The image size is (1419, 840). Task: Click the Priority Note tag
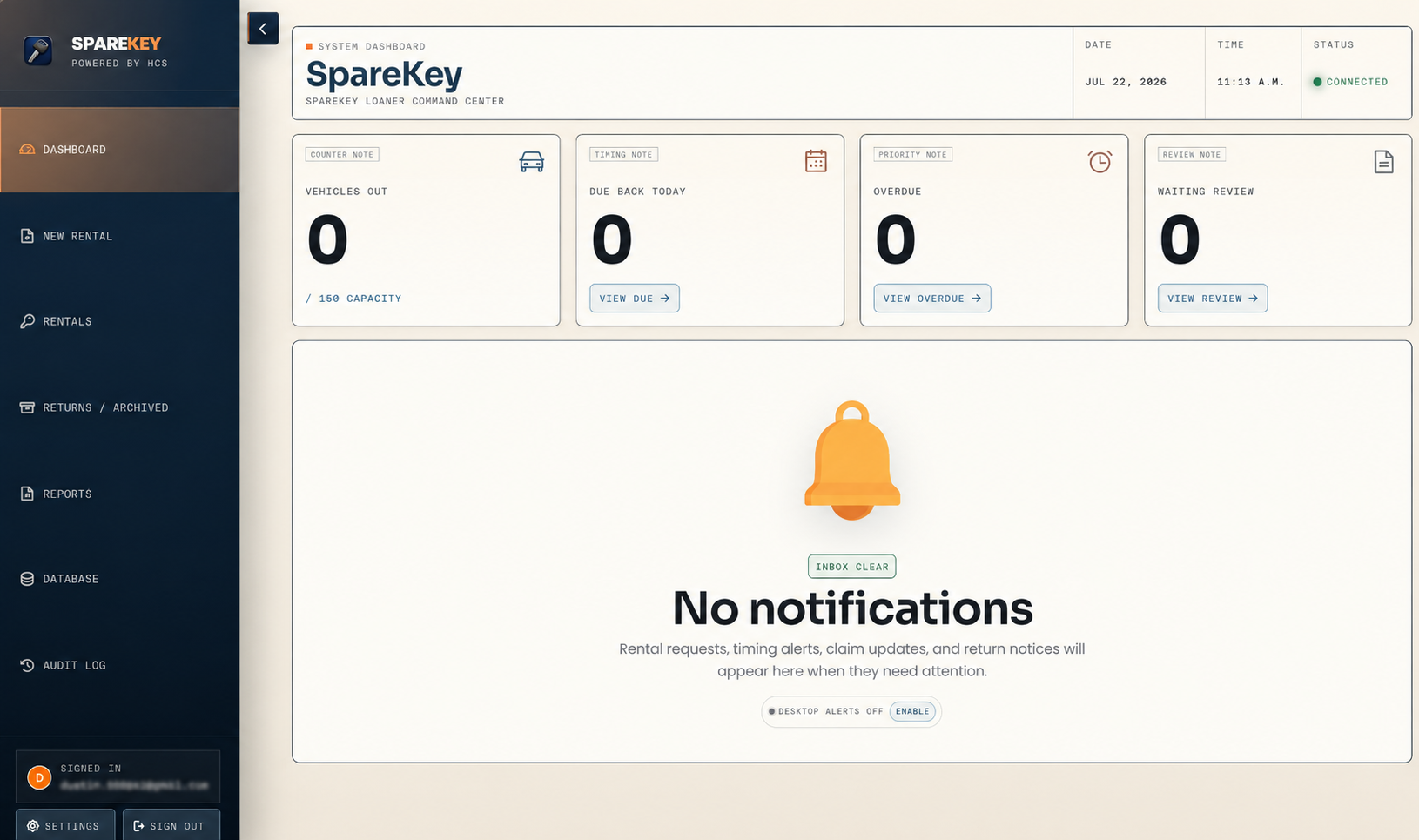tap(912, 155)
